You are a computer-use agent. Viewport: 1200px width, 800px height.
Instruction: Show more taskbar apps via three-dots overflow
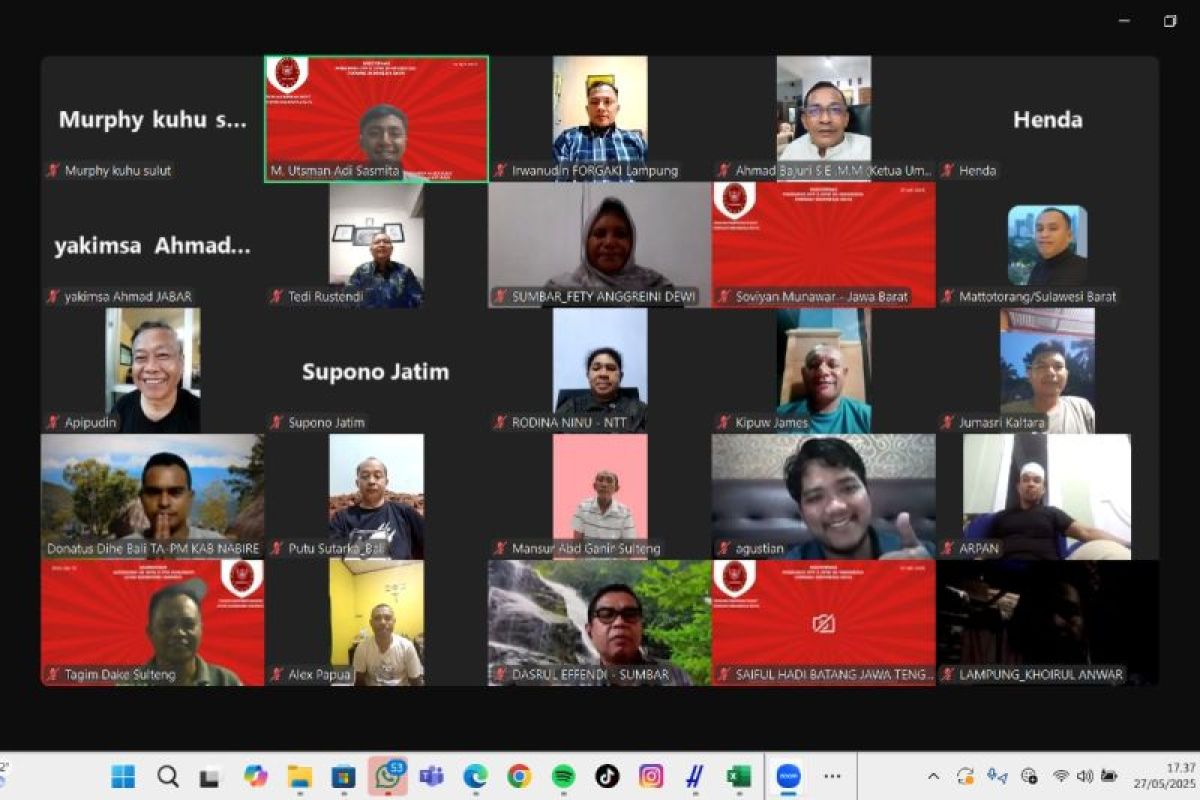click(832, 776)
